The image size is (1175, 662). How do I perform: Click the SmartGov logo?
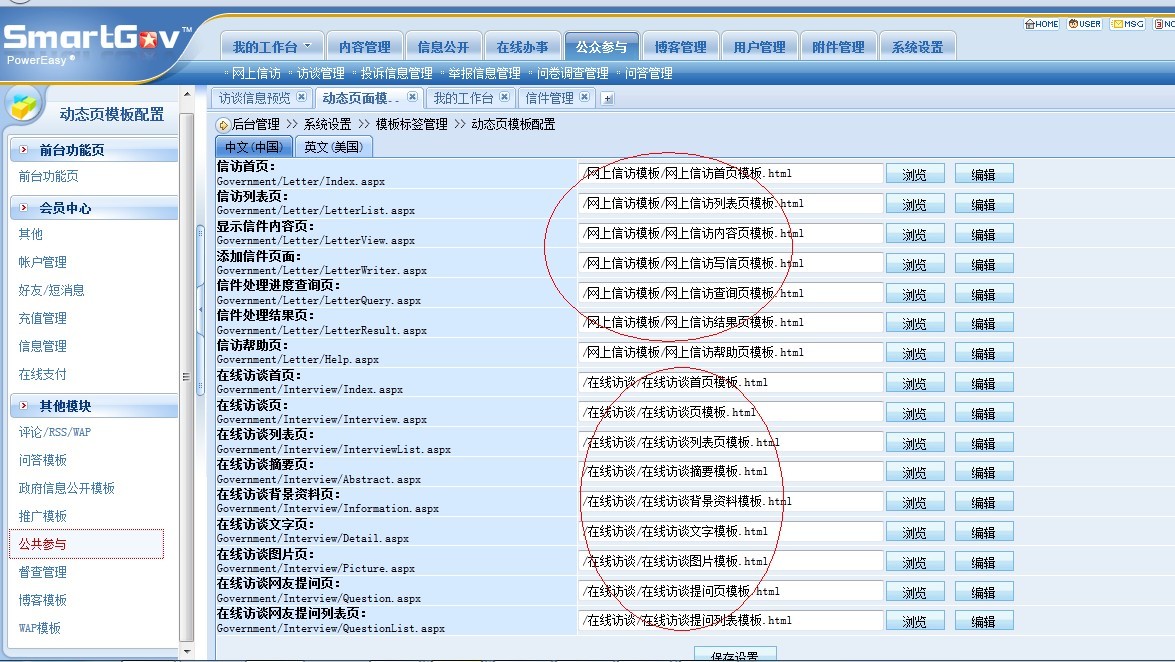coord(97,43)
